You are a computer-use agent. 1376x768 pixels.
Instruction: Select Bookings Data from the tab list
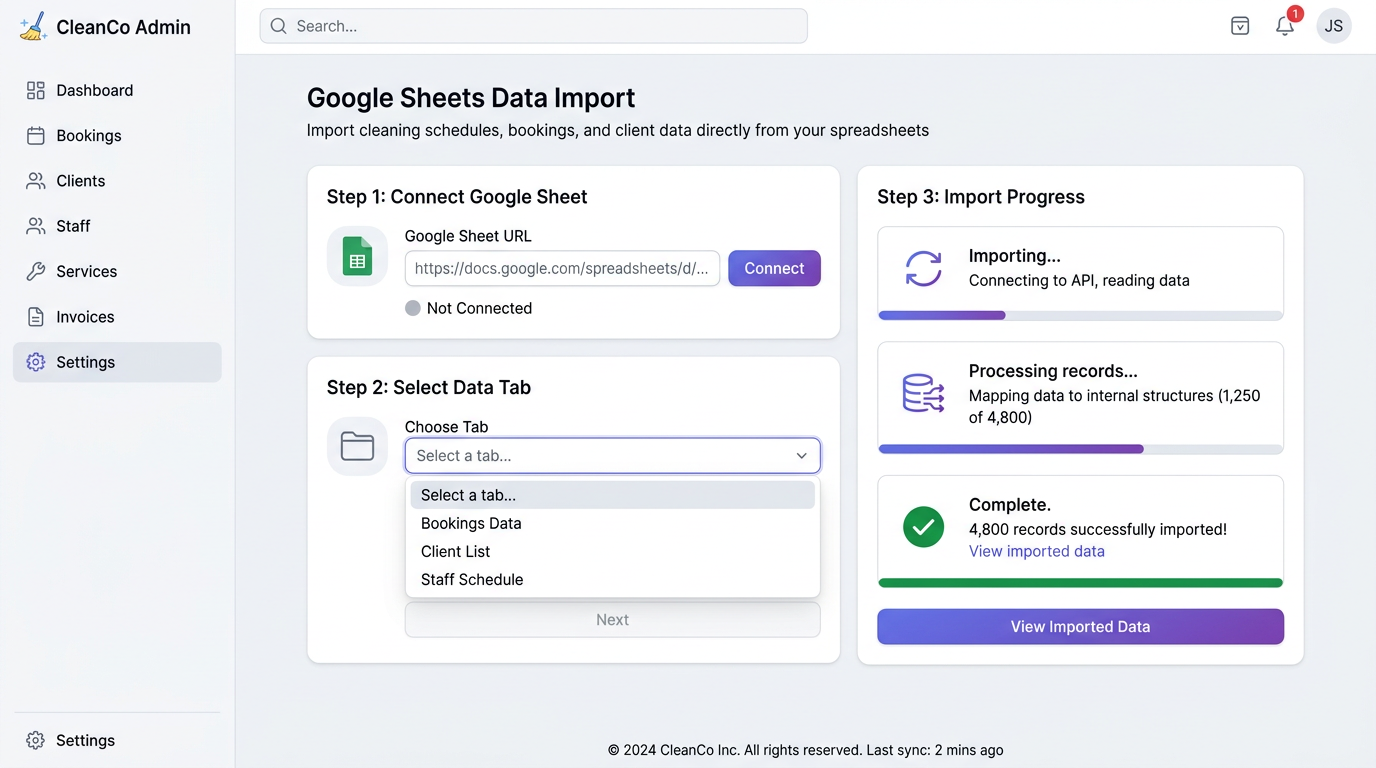coord(471,523)
